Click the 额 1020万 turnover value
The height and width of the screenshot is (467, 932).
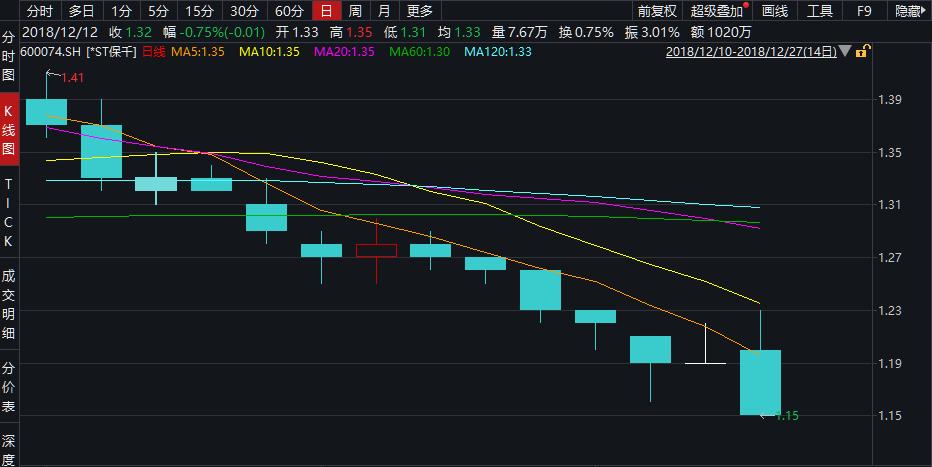[721, 32]
